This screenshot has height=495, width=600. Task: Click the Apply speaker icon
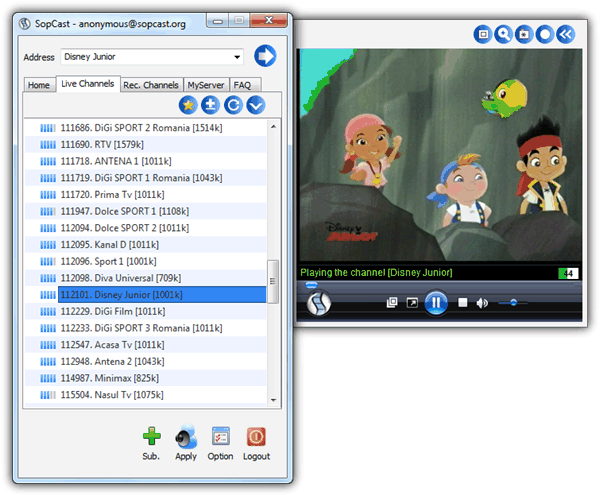pyautogui.click(x=186, y=436)
